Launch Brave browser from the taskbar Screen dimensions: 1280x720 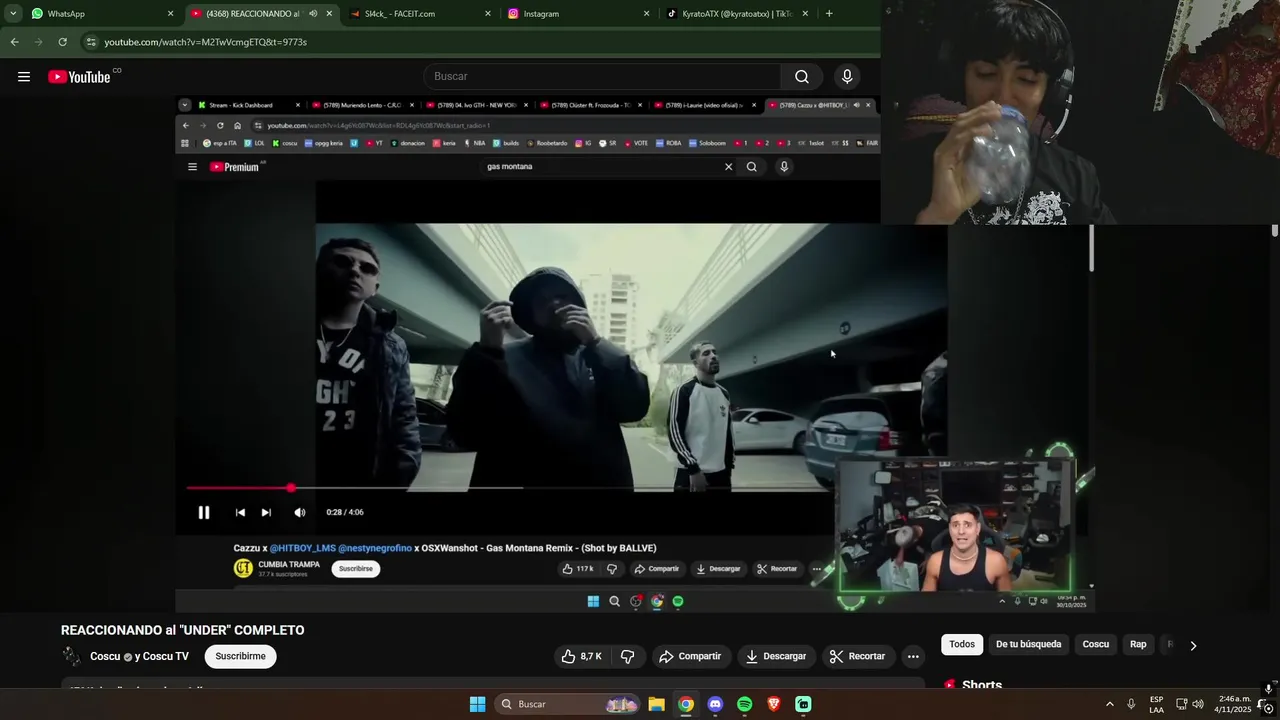[774, 704]
